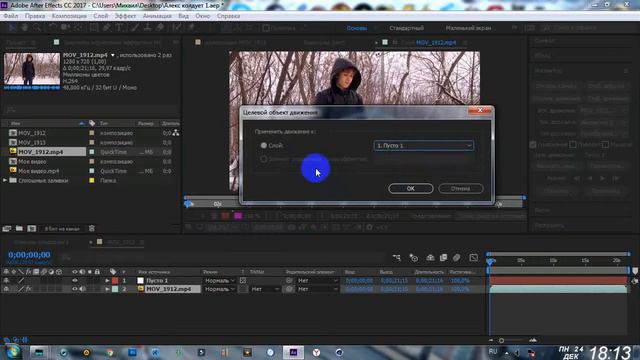Click the blue timecode 0;00;00;00
640x360 pixels.
(29, 255)
